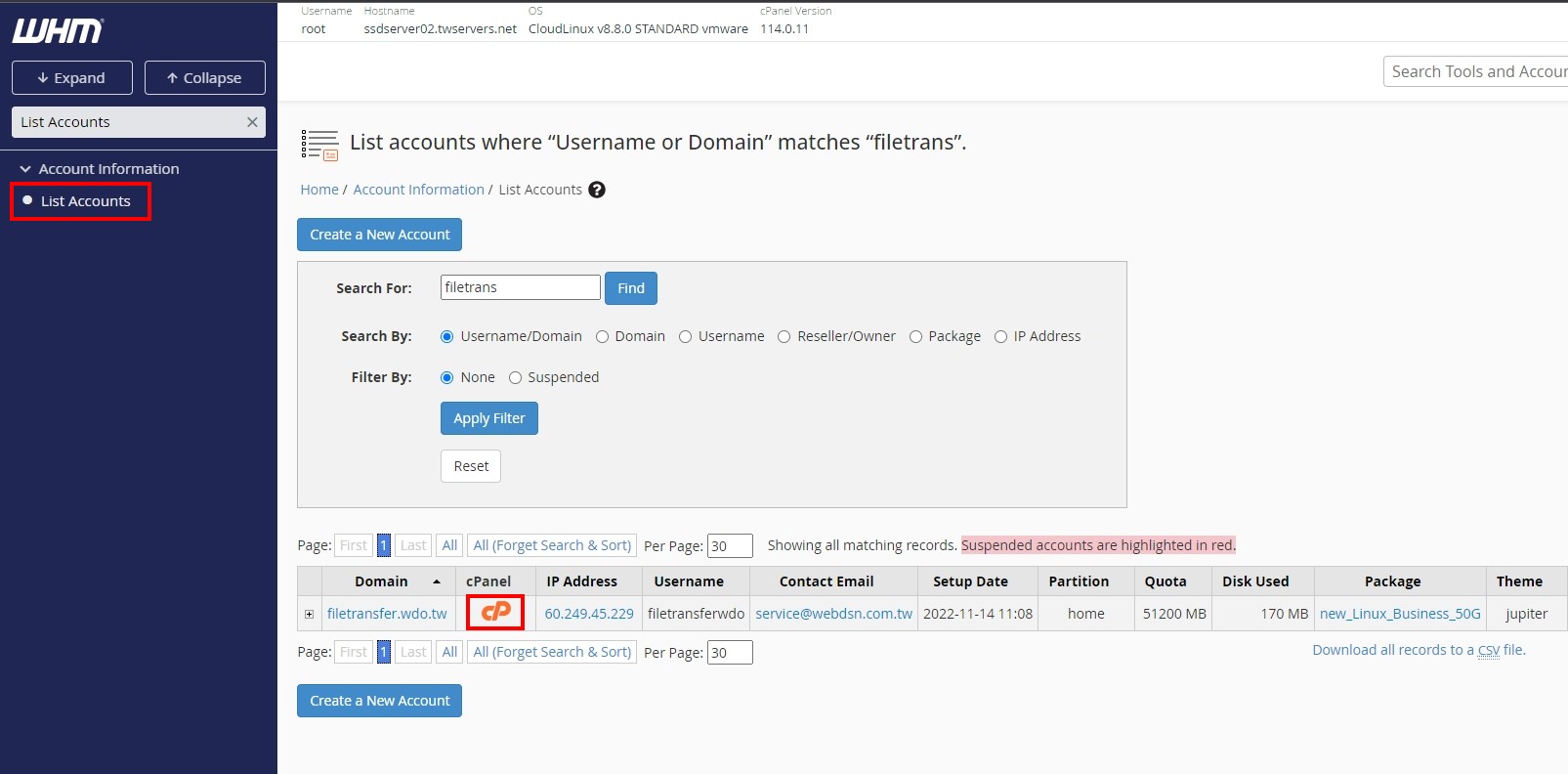Screen dimensions: 1568x774
Task: Click the Search For text field
Action: [x=520, y=287]
